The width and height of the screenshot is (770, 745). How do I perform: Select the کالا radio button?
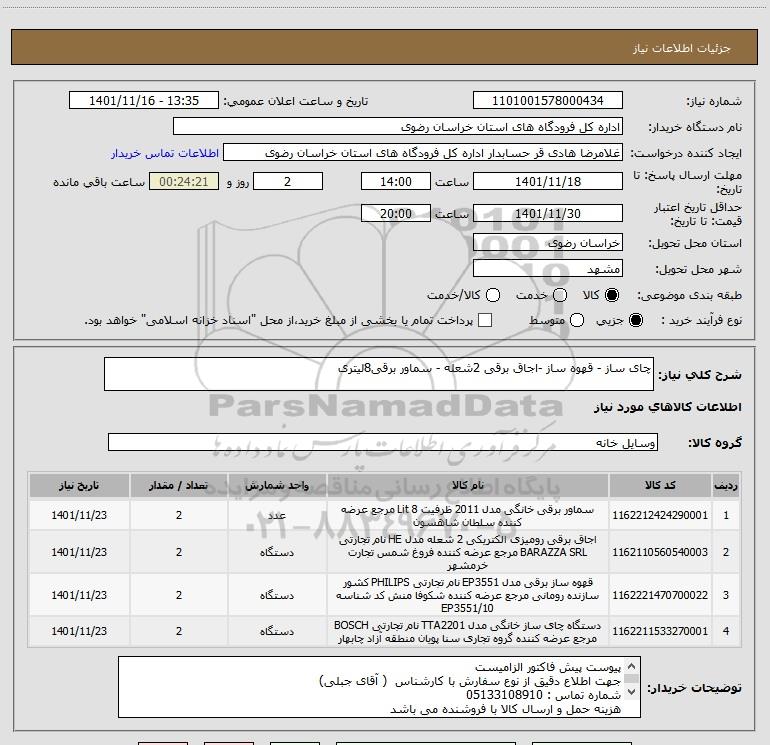pos(612,295)
